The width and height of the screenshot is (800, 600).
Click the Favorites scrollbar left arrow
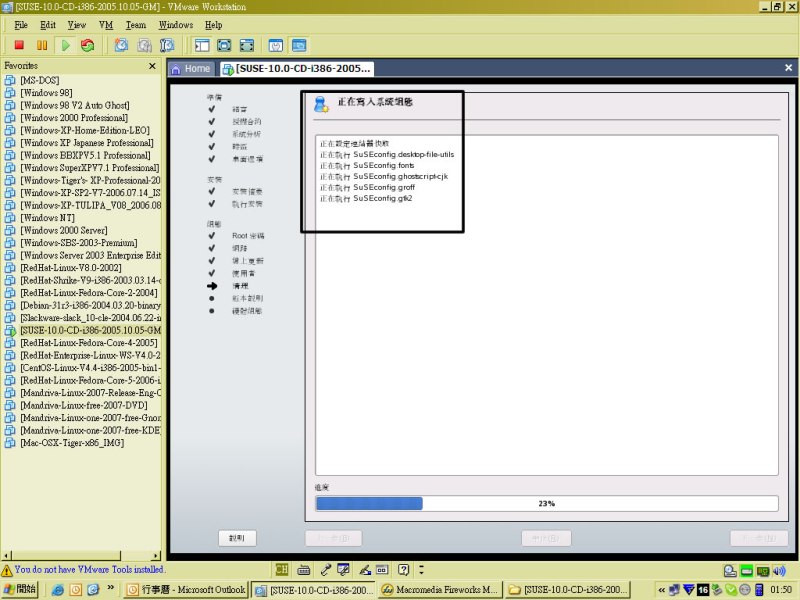(x=6, y=556)
